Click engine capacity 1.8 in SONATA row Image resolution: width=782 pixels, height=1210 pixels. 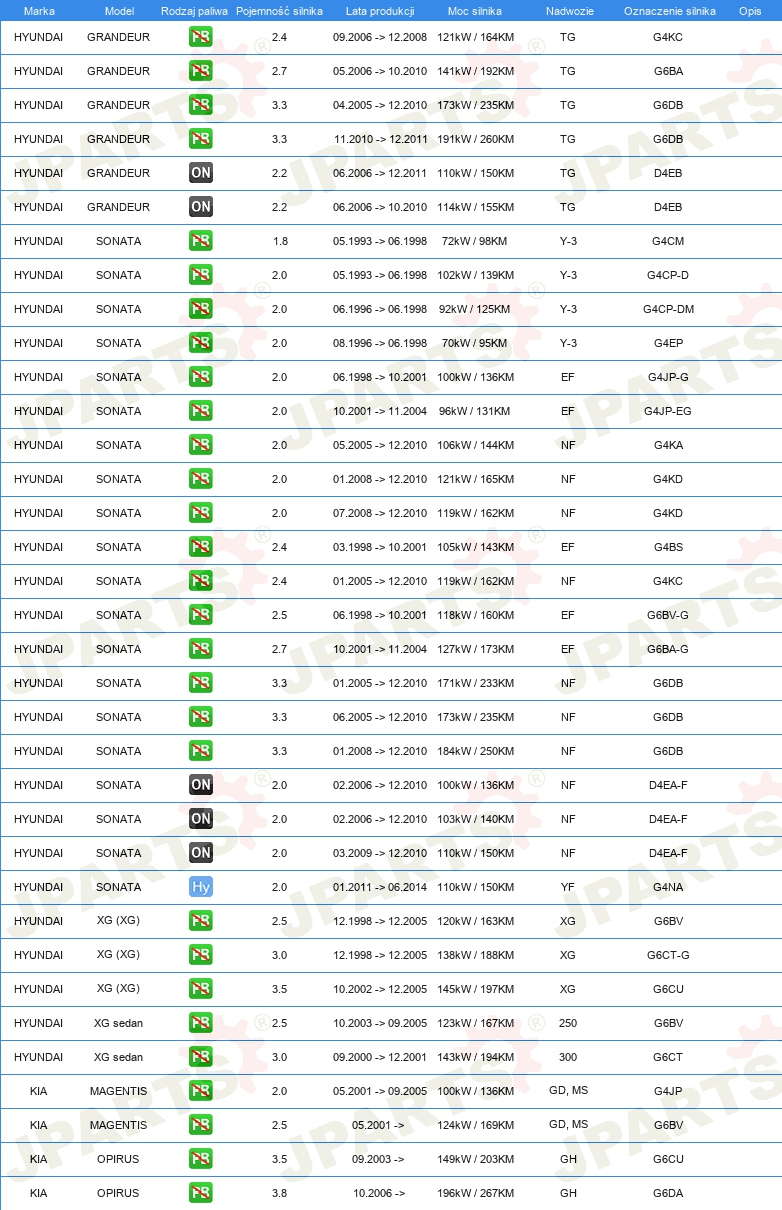280,241
